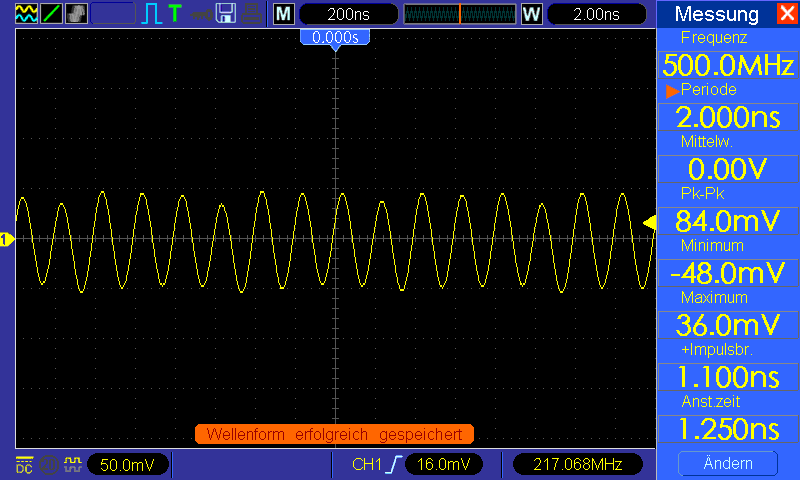This screenshot has height=480, width=800.
Task: Click the square wave probe icon
Action: click(x=72, y=464)
